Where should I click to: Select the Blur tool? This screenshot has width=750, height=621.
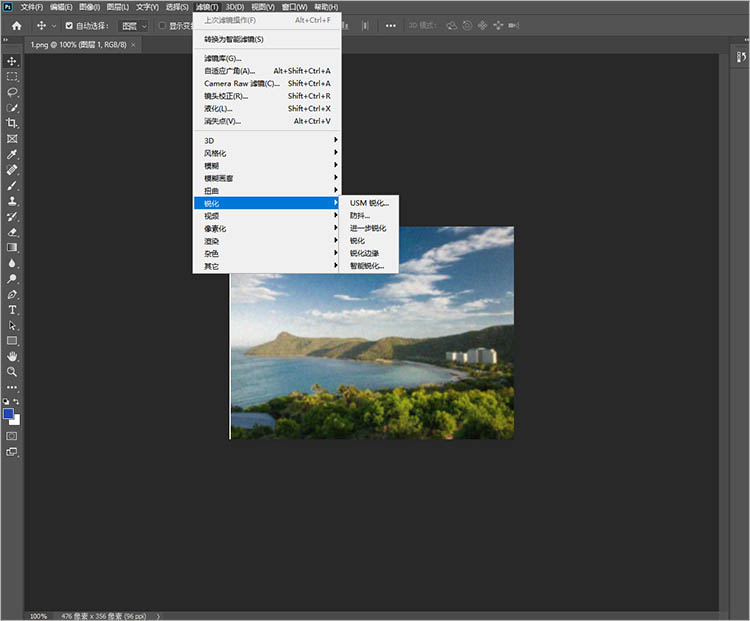click(12, 263)
